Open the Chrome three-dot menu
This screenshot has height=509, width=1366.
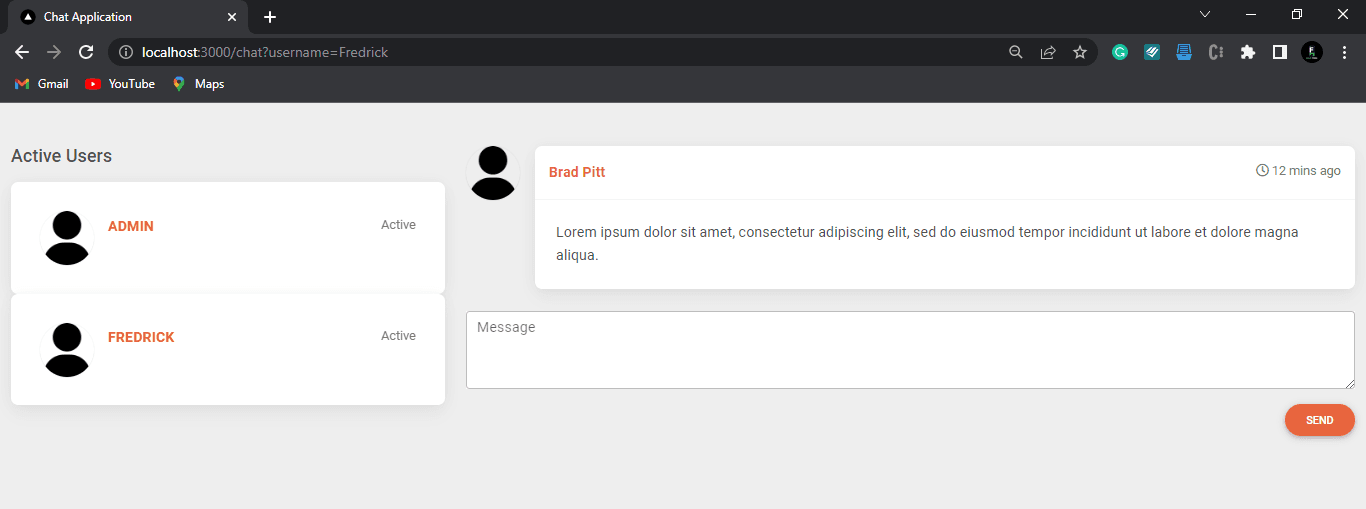(1344, 52)
